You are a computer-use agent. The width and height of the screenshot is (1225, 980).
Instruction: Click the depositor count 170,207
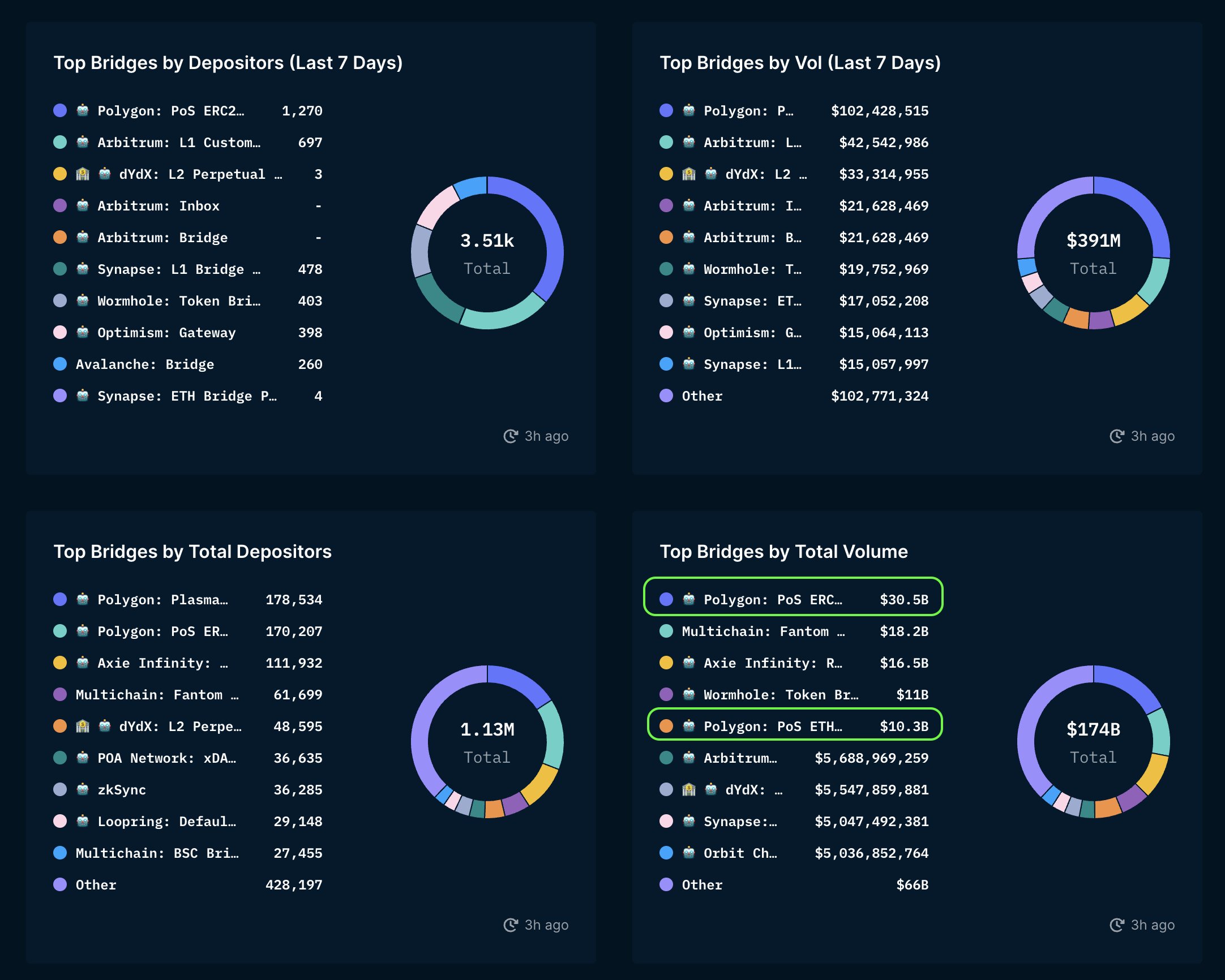point(294,631)
